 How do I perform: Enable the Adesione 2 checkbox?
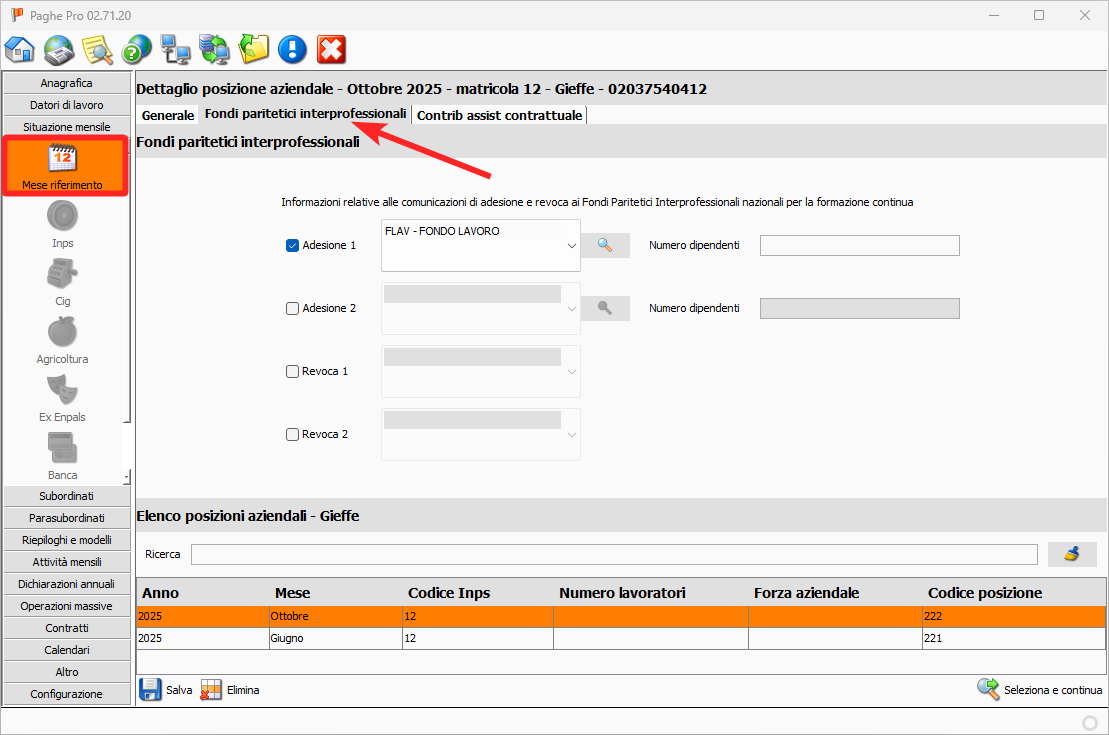point(293,309)
